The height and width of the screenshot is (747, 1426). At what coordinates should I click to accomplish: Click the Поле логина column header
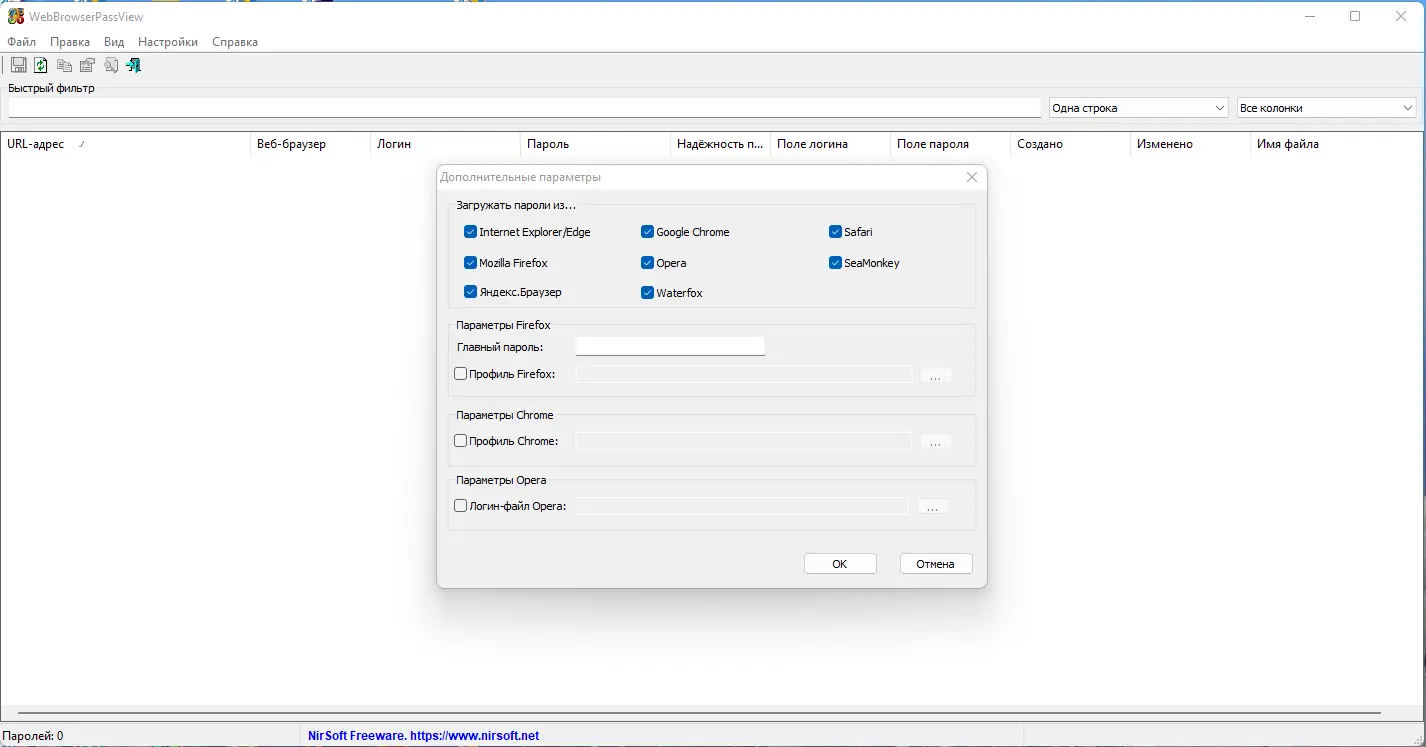point(830,144)
